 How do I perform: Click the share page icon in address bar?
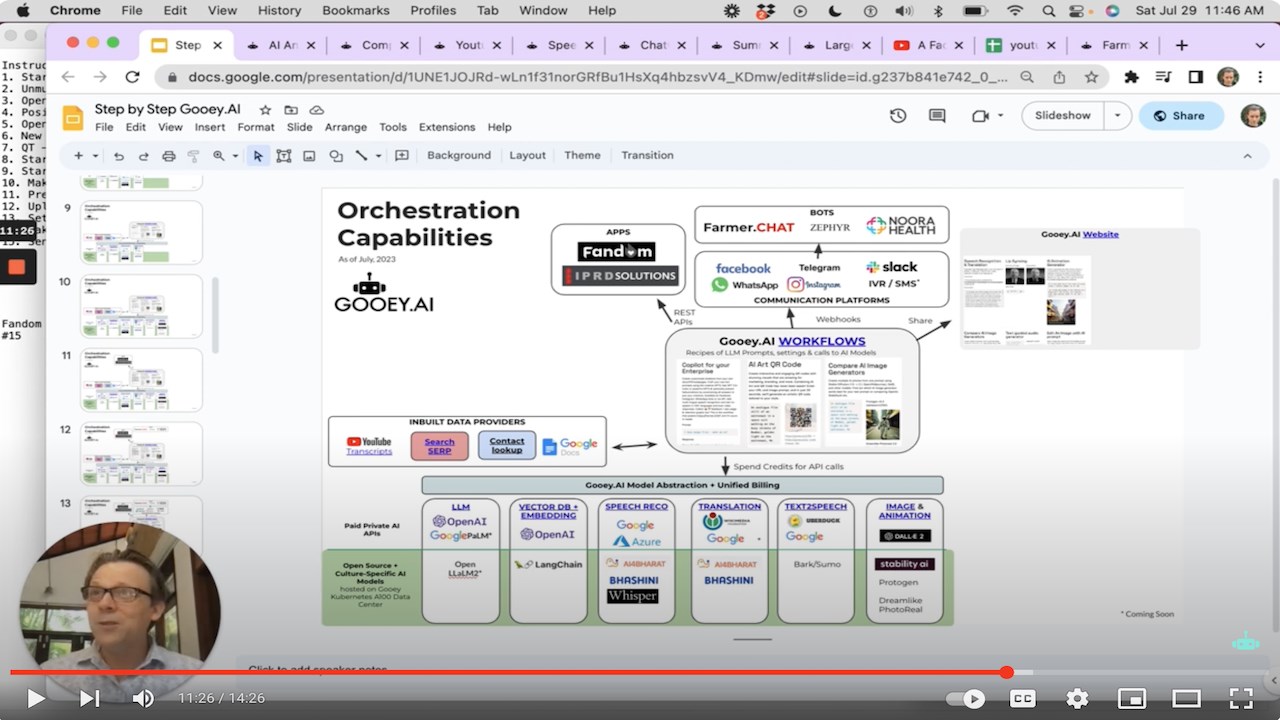[1059, 77]
